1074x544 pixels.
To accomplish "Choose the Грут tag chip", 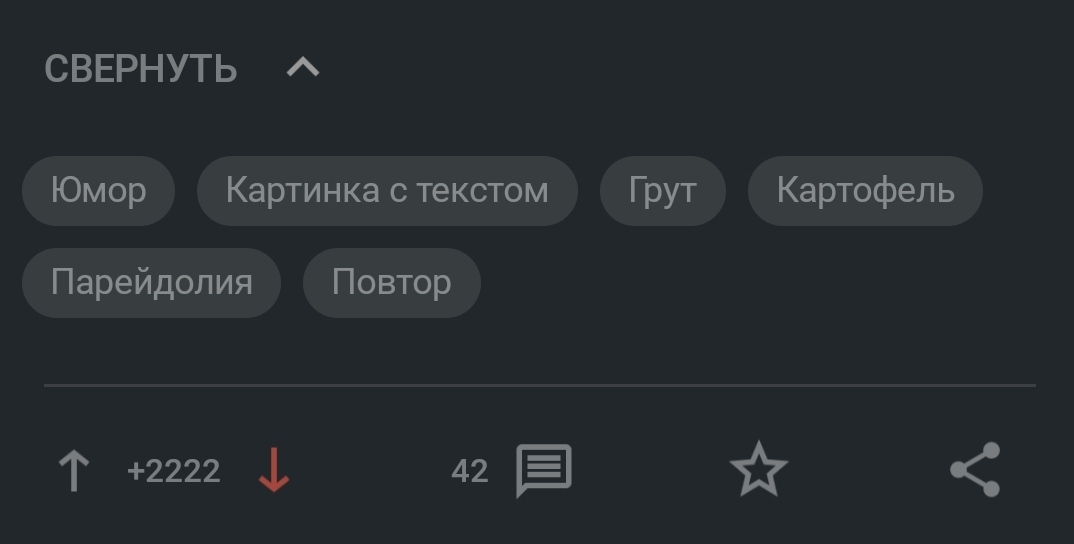I will point(662,190).
